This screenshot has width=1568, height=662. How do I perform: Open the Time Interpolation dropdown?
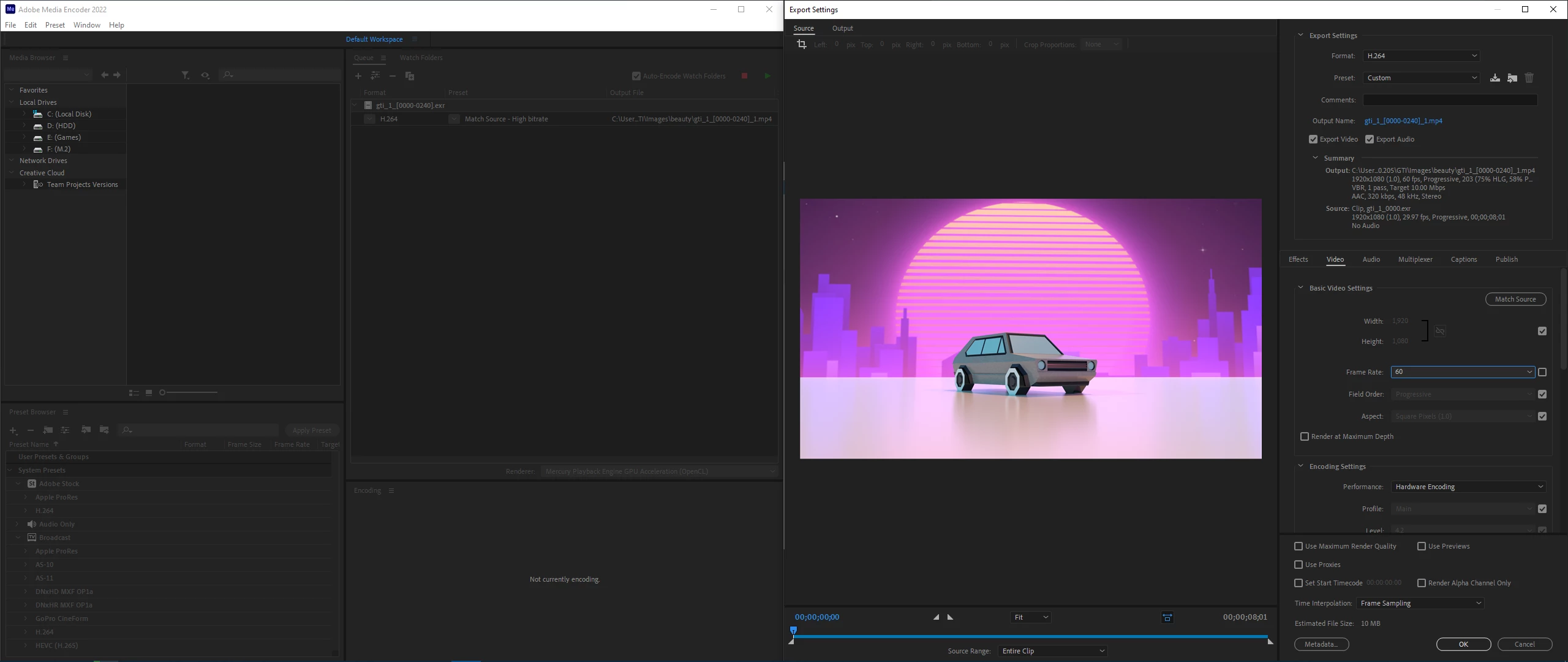coord(1420,603)
